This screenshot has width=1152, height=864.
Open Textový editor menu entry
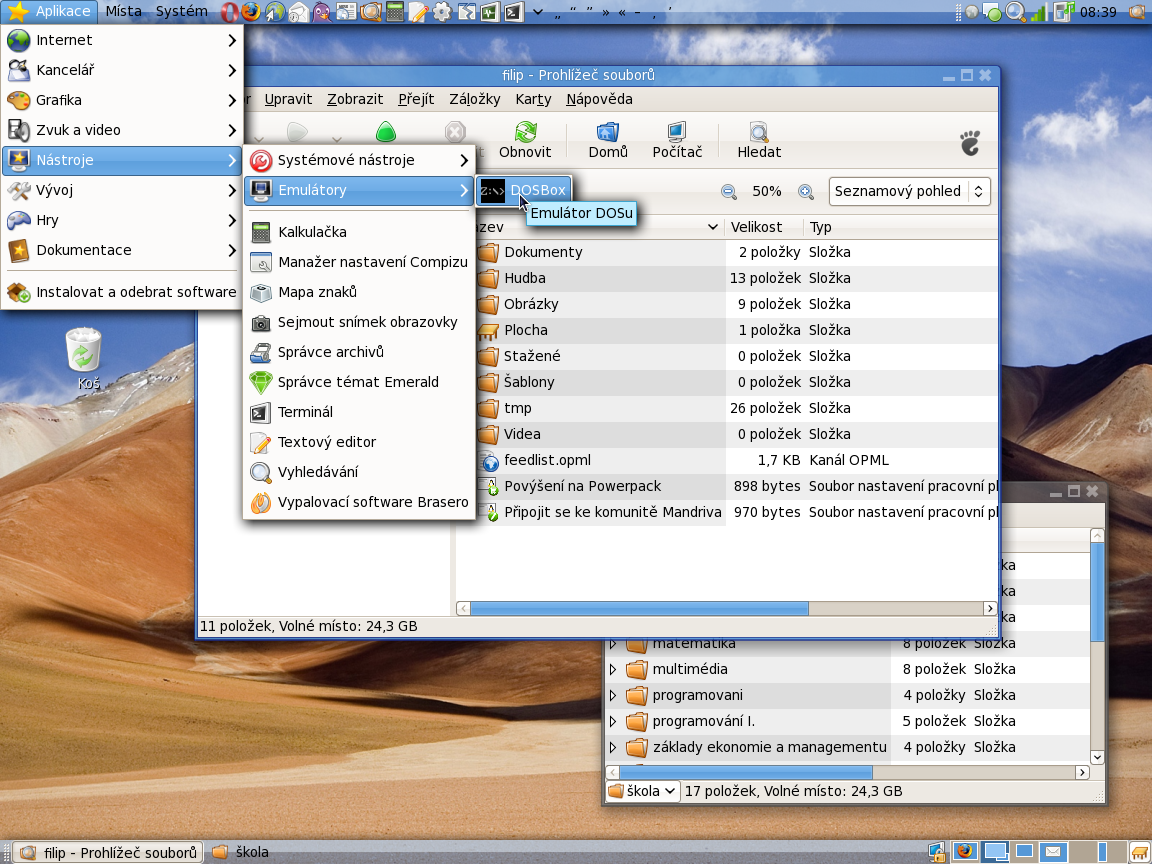point(359,442)
